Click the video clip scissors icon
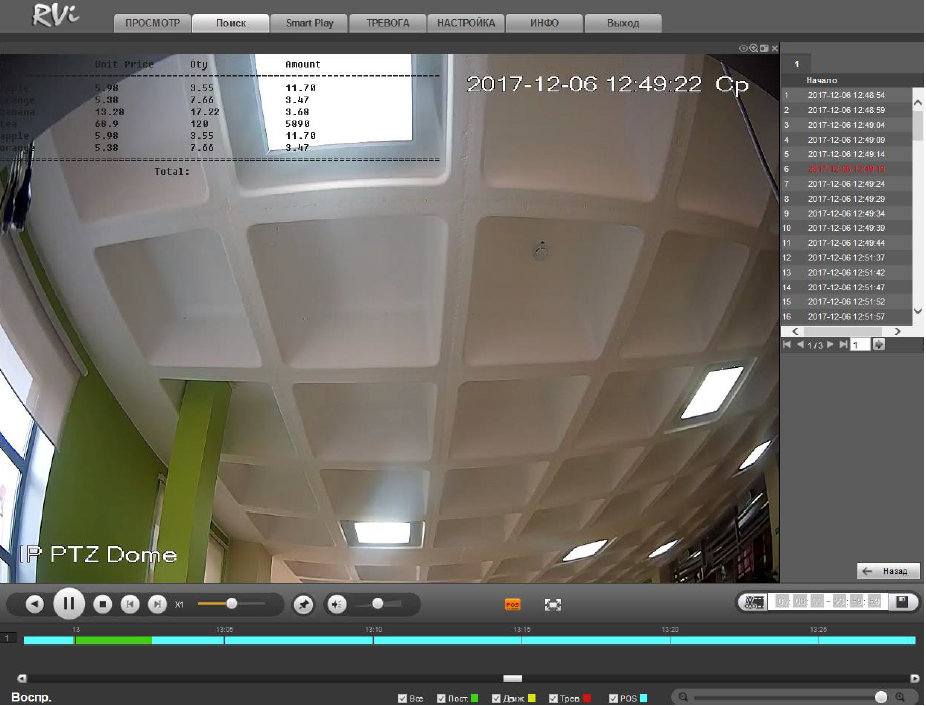 coord(756,602)
